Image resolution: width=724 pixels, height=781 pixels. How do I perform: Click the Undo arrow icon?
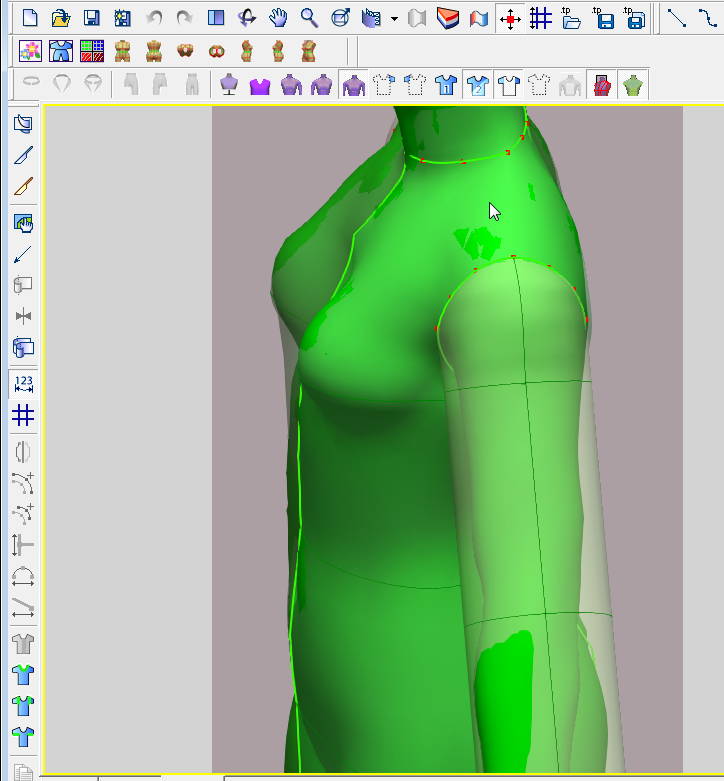[x=153, y=18]
